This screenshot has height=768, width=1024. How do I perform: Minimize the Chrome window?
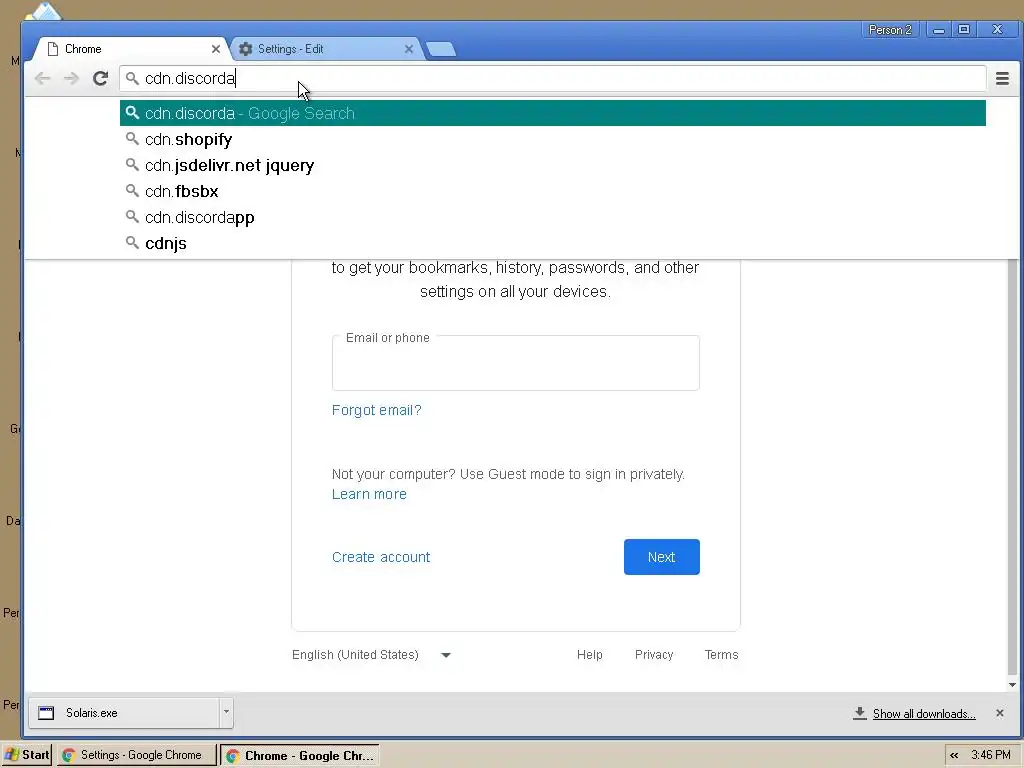(939, 30)
